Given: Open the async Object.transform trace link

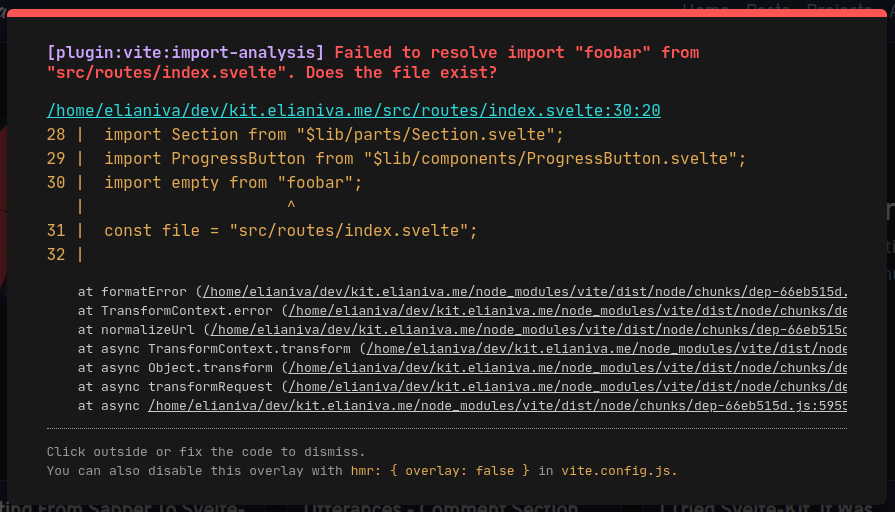Looking at the screenshot, I should 566,368.
